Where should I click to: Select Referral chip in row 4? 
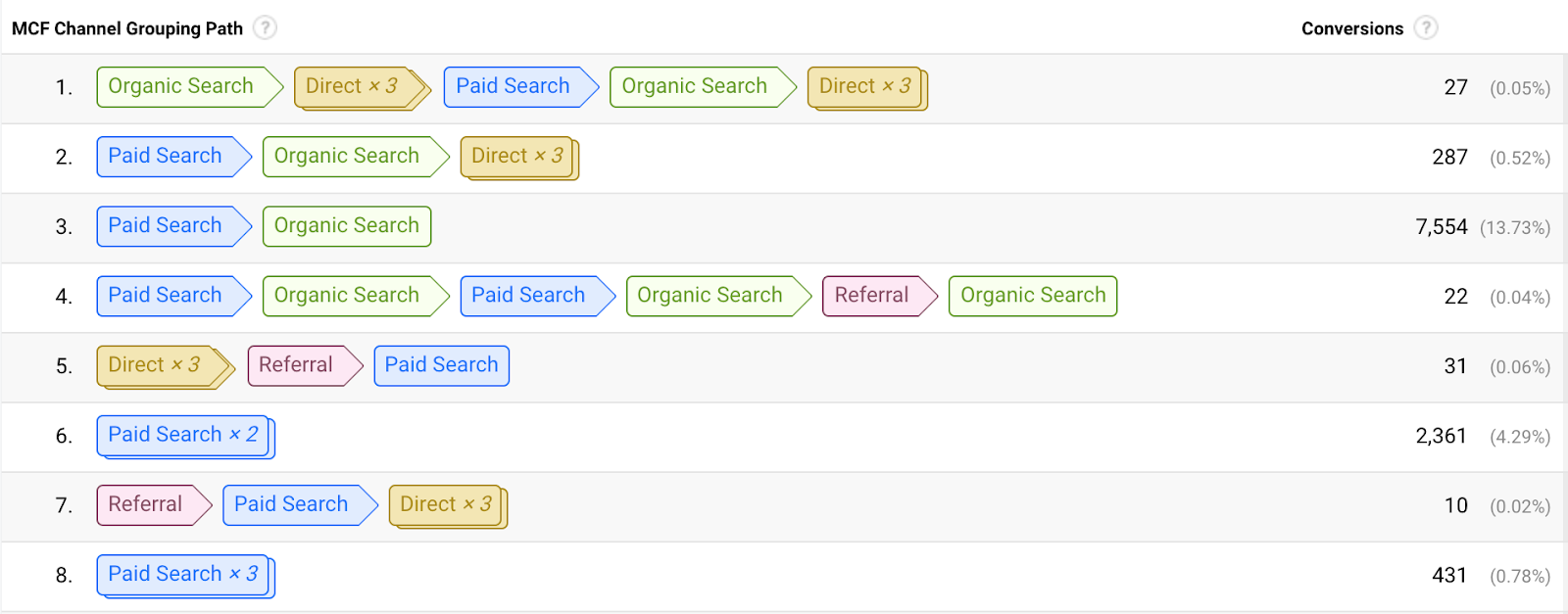click(872, 296)
